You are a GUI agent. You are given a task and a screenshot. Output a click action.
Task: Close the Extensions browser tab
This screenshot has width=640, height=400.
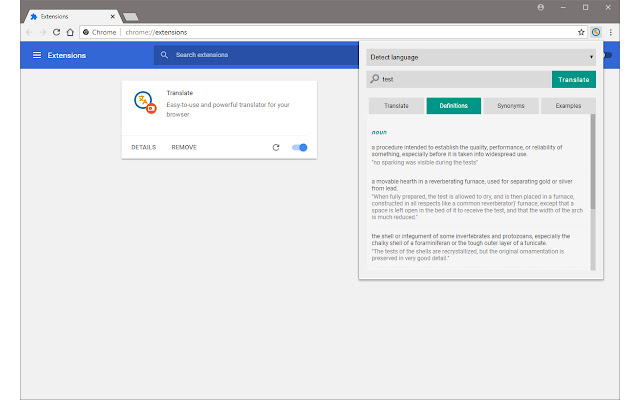click(113, 16)
